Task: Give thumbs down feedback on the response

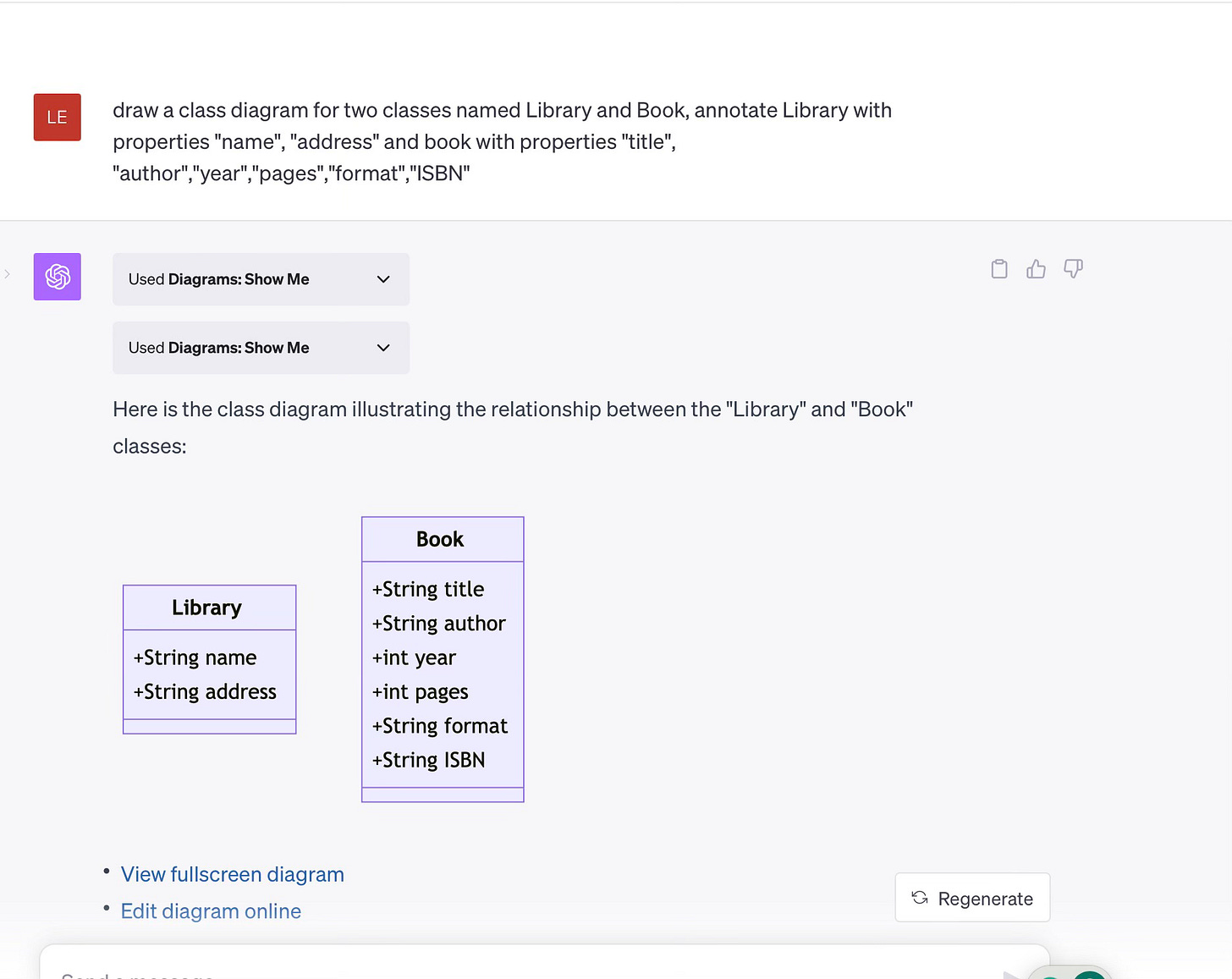Action: pyautogui.click(x=1073, y=268)
